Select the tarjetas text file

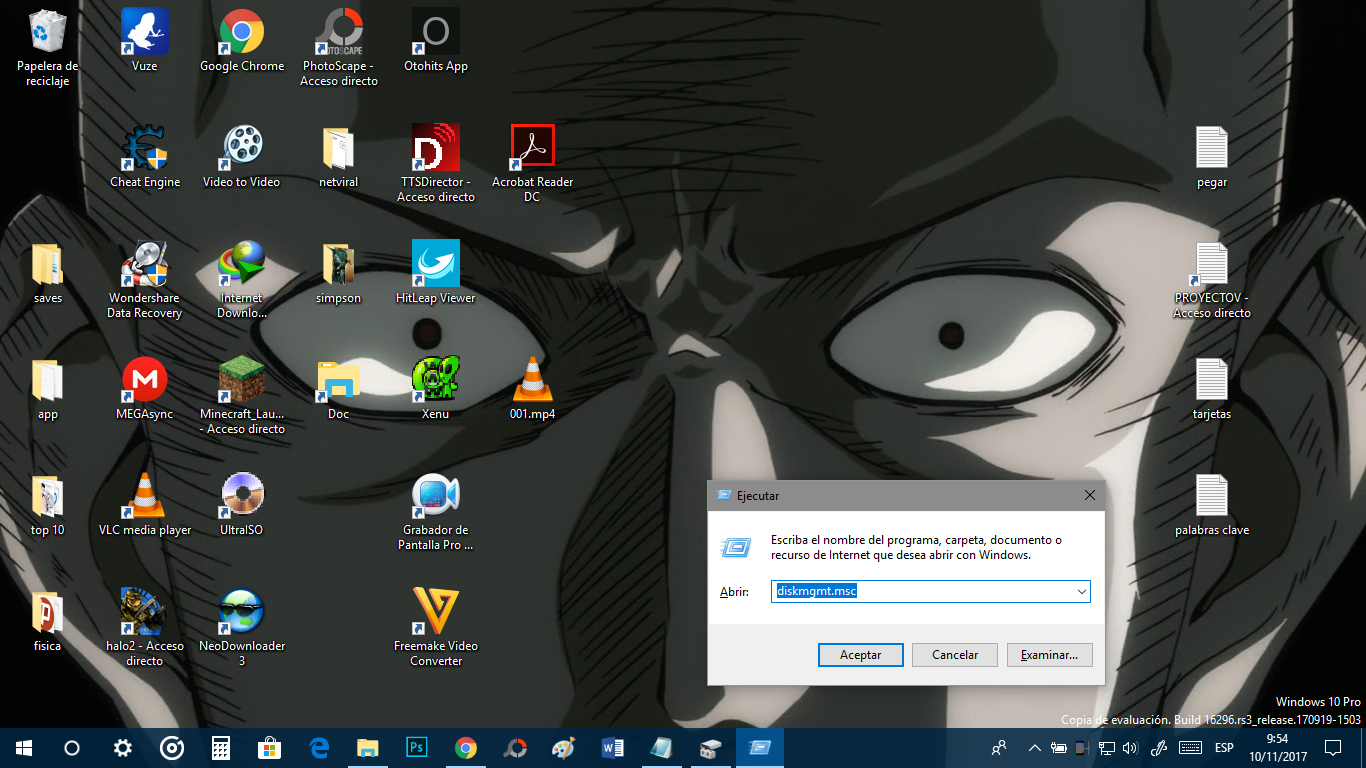(1211, 389)
